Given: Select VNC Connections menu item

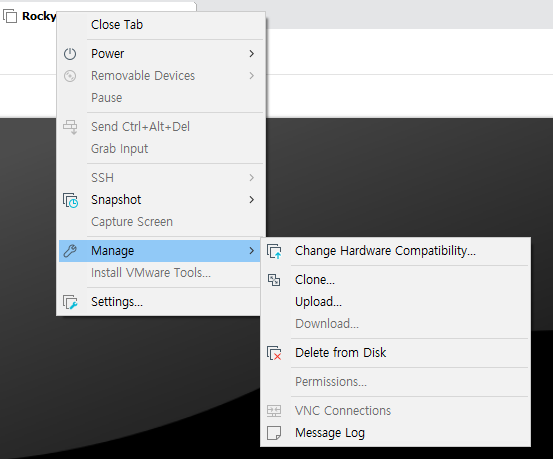Looking at the screenshot, I should click(395, 411).
